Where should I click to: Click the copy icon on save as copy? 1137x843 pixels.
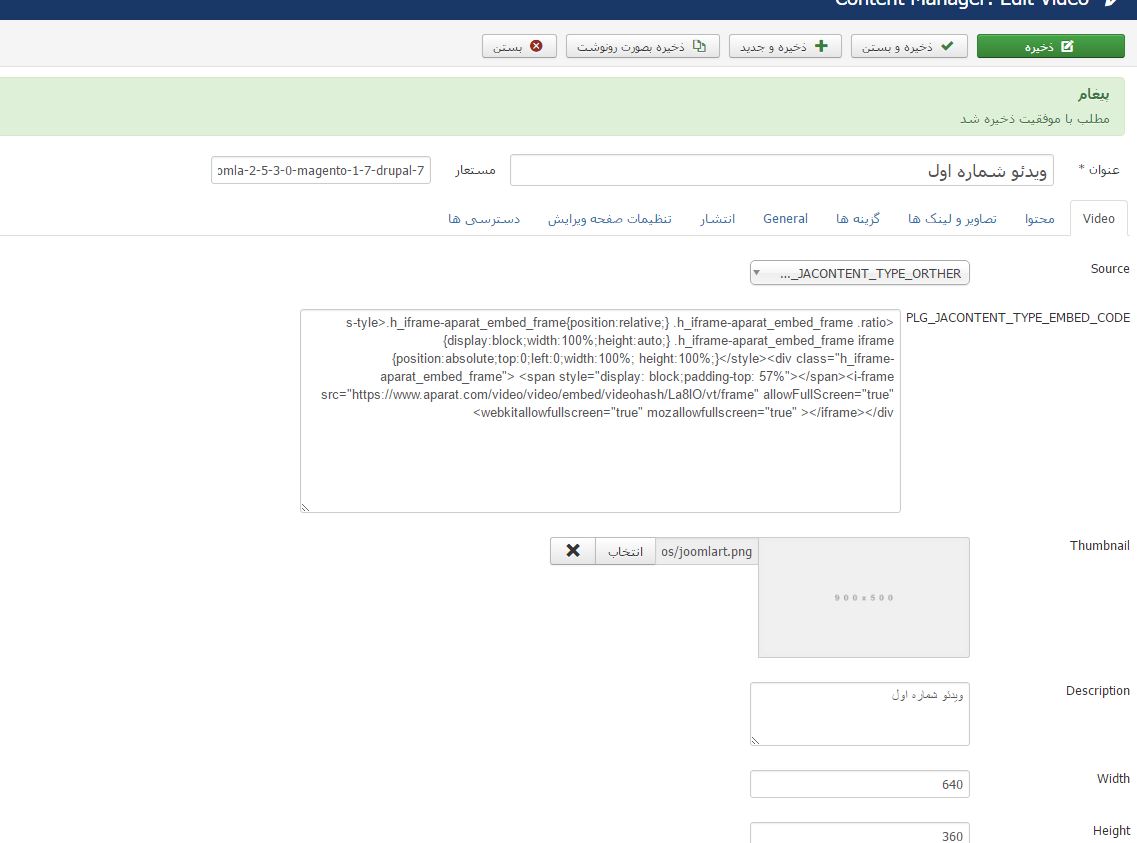[699, 46]
